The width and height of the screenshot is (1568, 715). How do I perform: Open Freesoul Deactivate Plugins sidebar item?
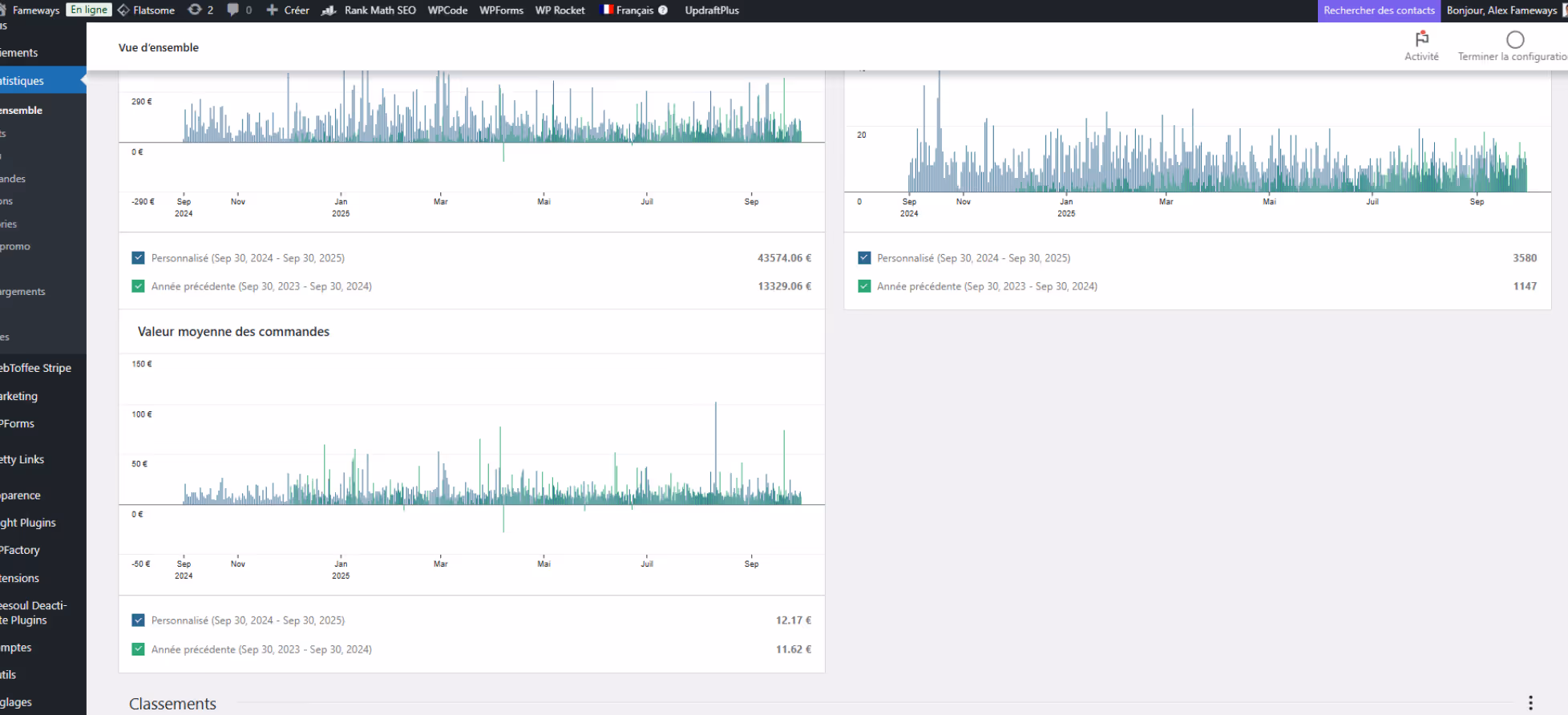click(x=34, y=612)
